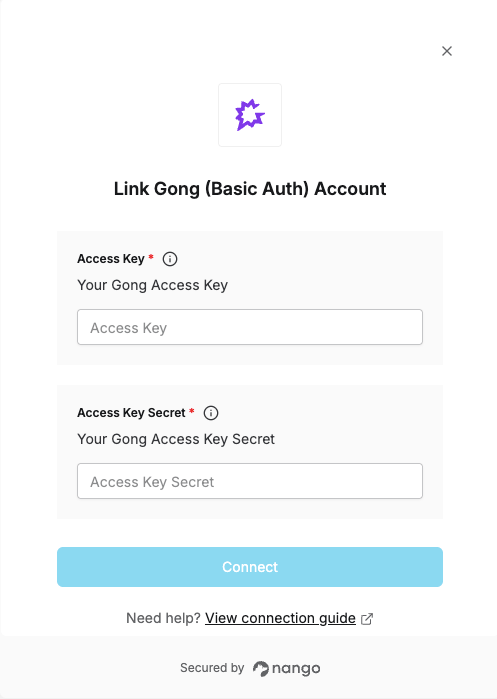Click the purple Gong logo icon
Image resolution: width=497 pixels, height=699 pixels.
tap(250, 115)
